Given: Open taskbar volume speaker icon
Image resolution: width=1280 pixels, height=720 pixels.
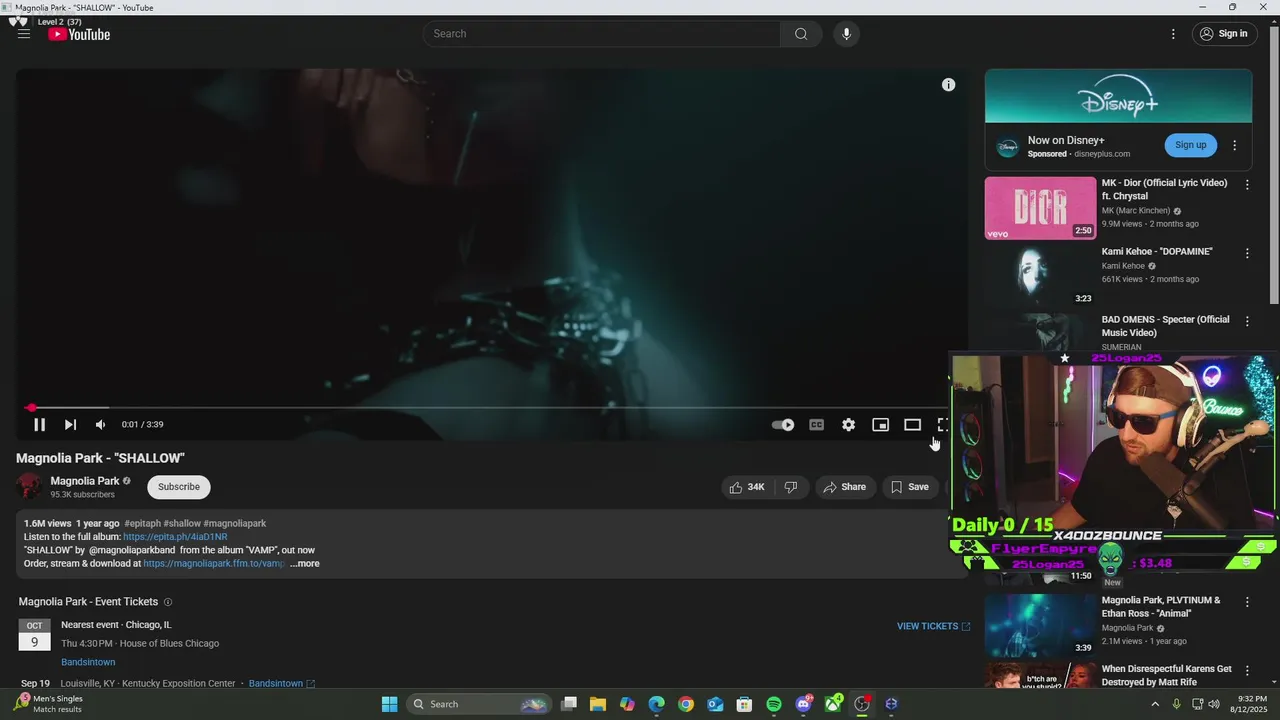Looking at the screenshot, I should click(1214, 704).
